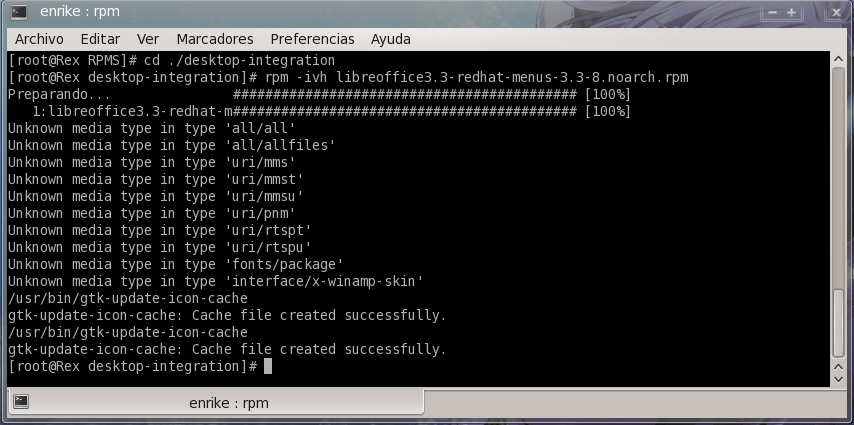Close the Konsole window with the x button
The image size is (854, 425).
tap(835, 12)
